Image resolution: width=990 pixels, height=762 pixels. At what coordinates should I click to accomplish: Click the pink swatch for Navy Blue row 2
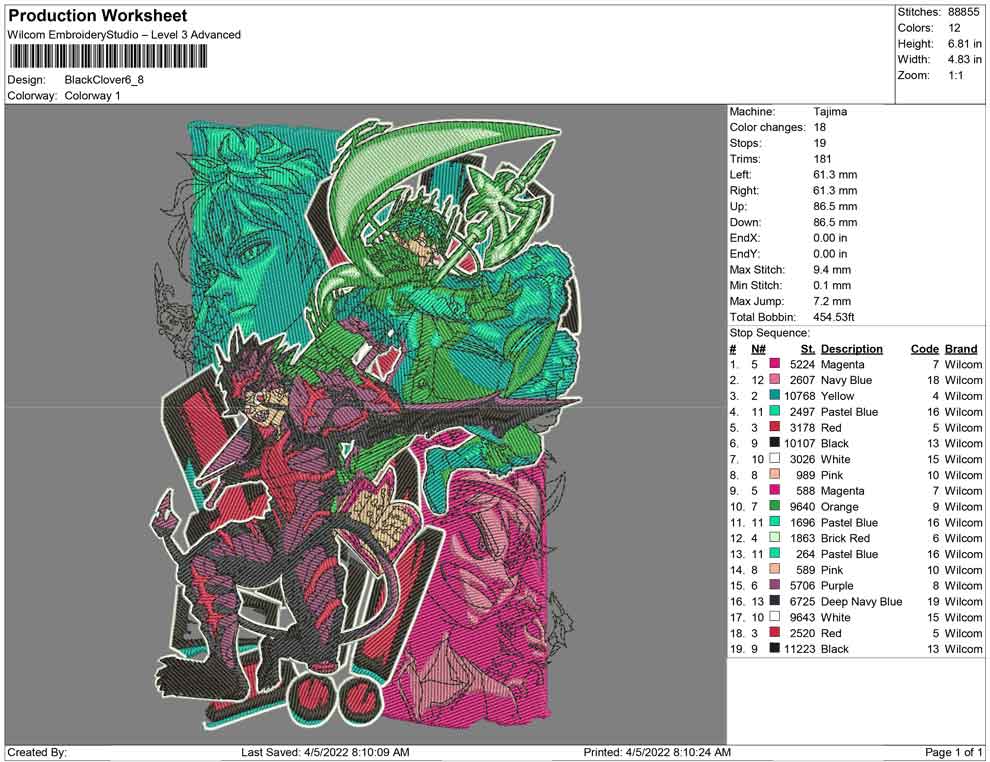click(x=775, y=380)
